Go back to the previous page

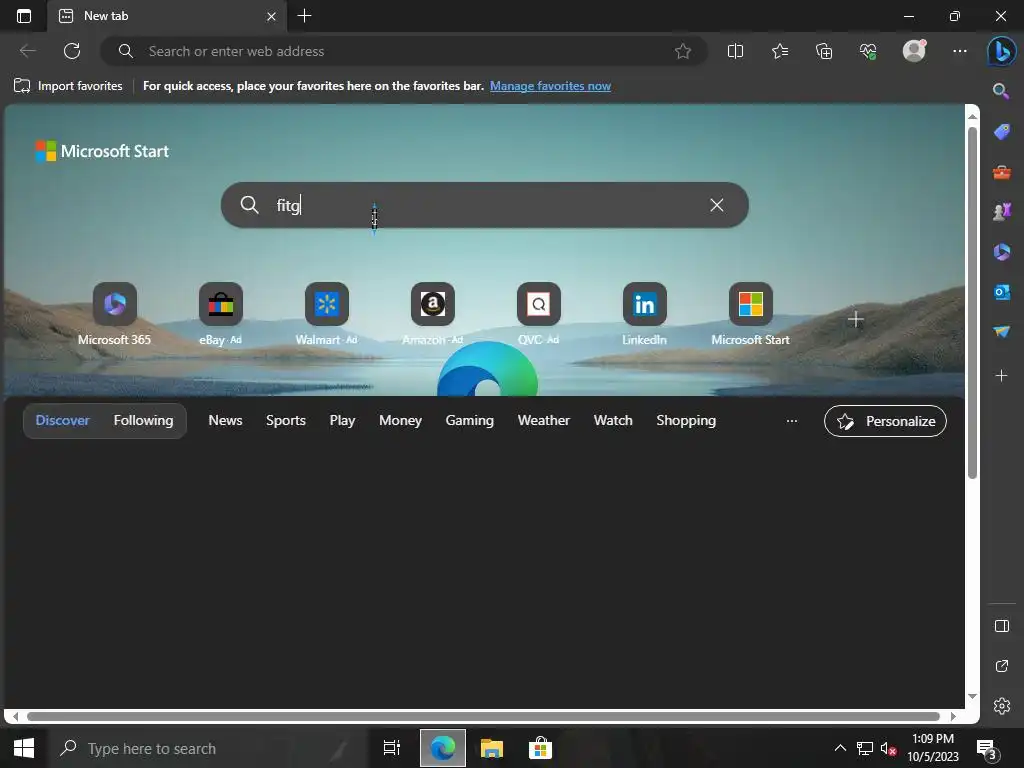coord(27,51)
